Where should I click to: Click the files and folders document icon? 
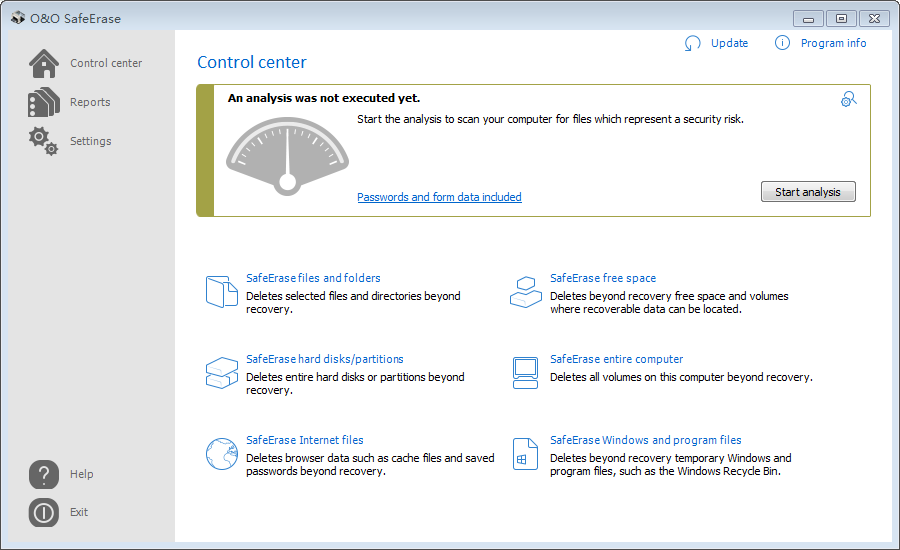coord(222,292)
